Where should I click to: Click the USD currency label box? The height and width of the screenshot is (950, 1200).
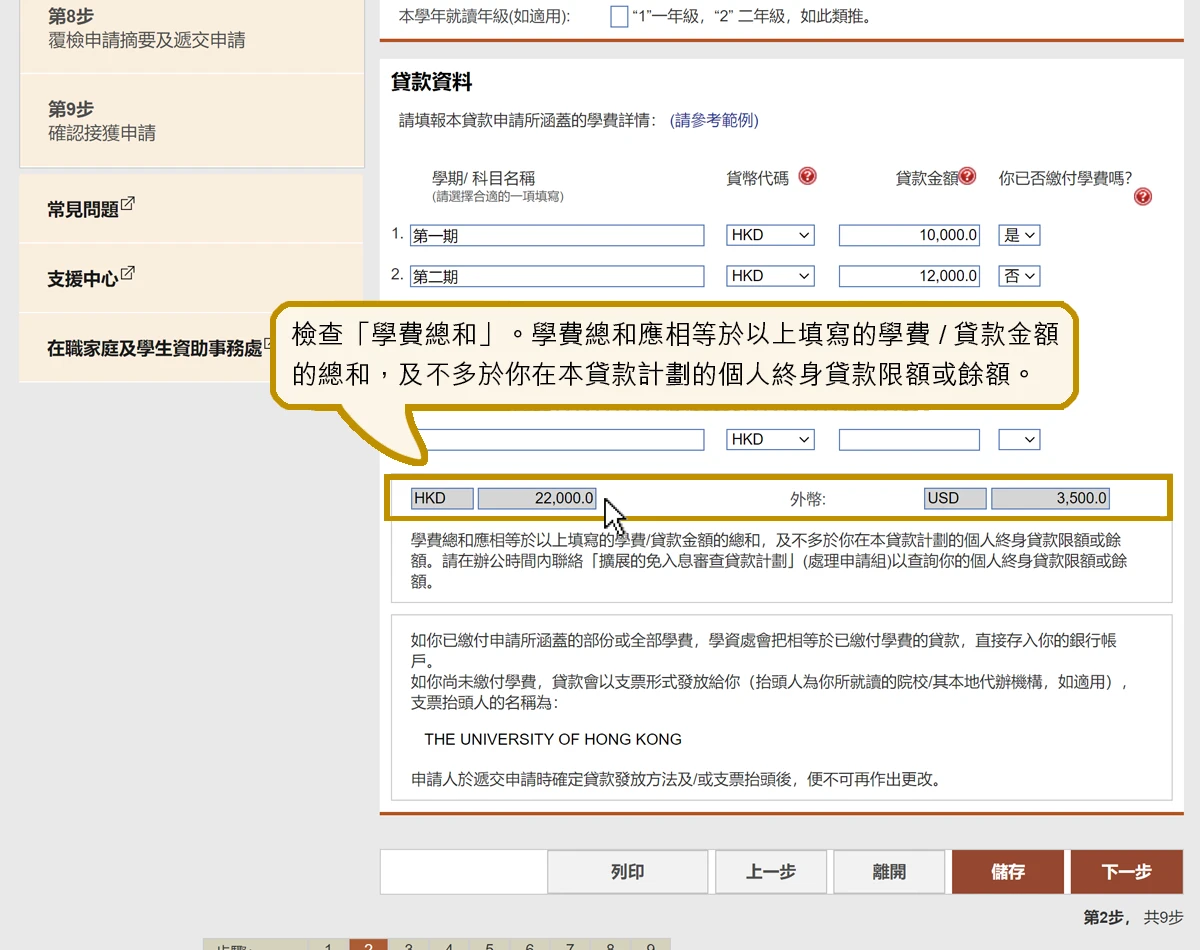tap(955, 498)
